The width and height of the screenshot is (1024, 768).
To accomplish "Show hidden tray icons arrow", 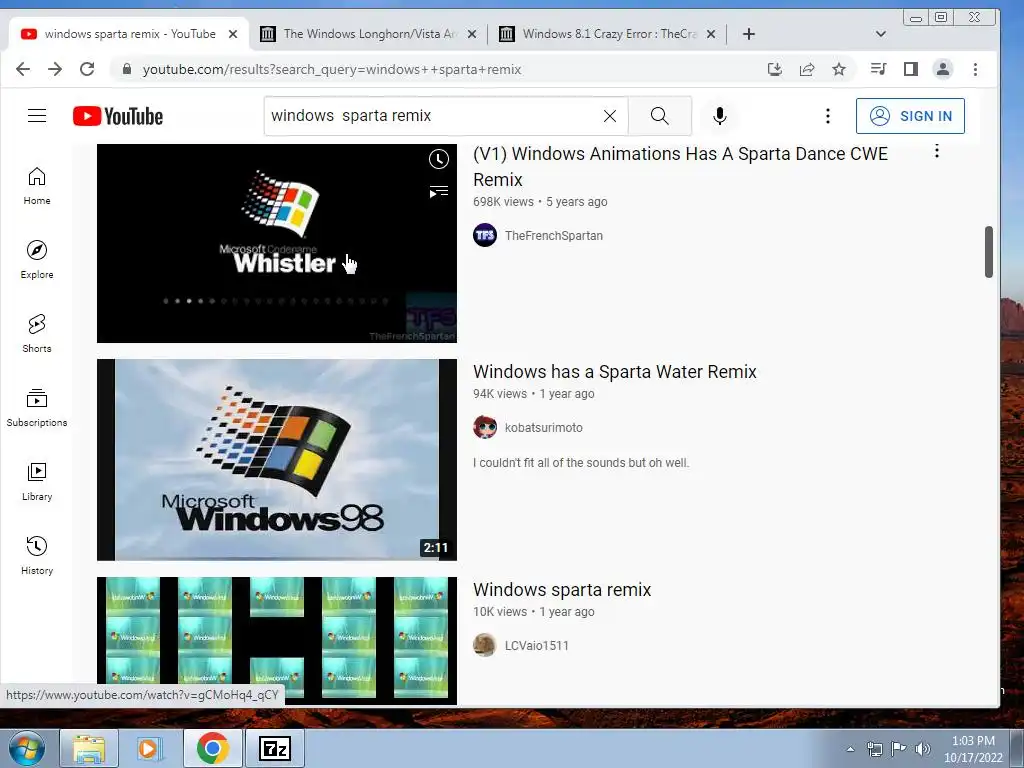I will coord(850,749).
